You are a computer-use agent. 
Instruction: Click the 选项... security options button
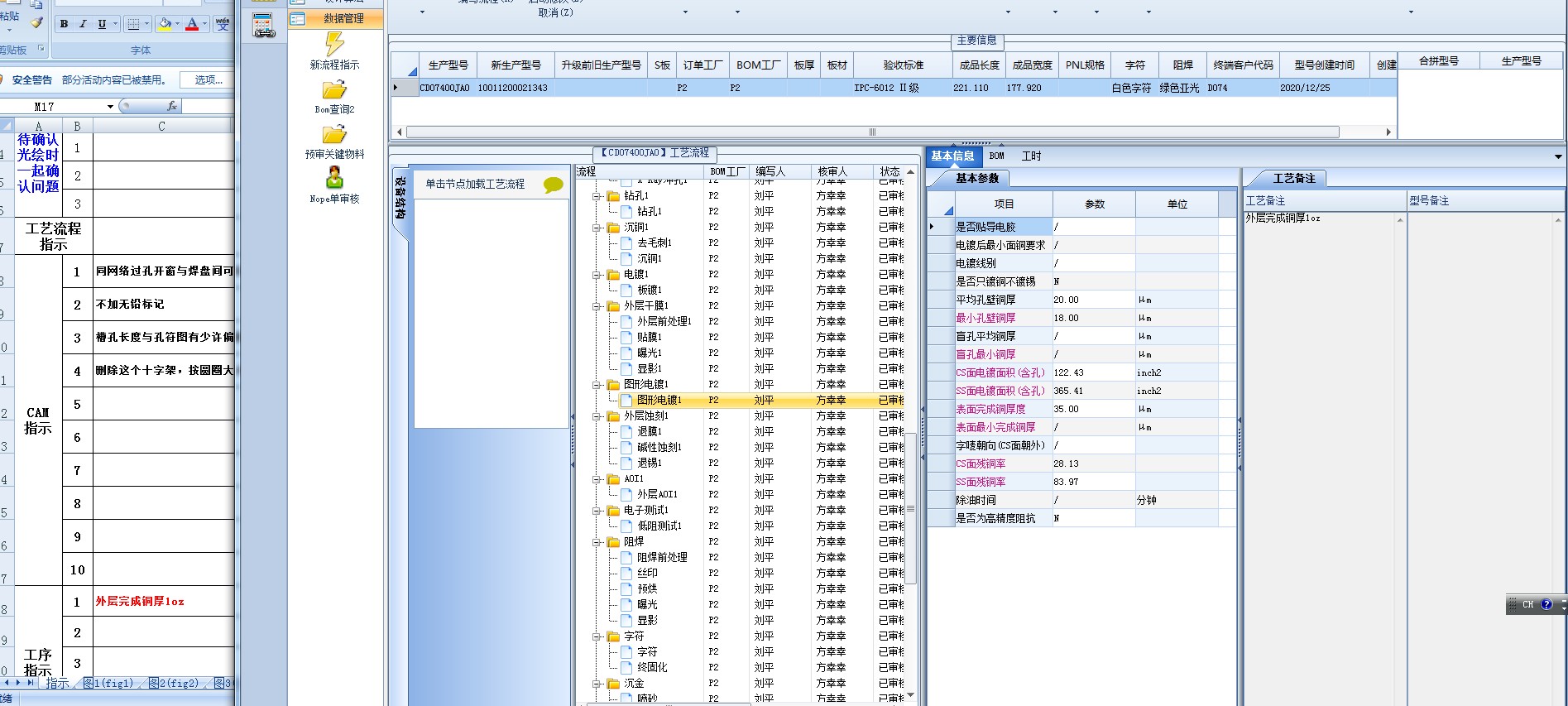tap(209, 79)
